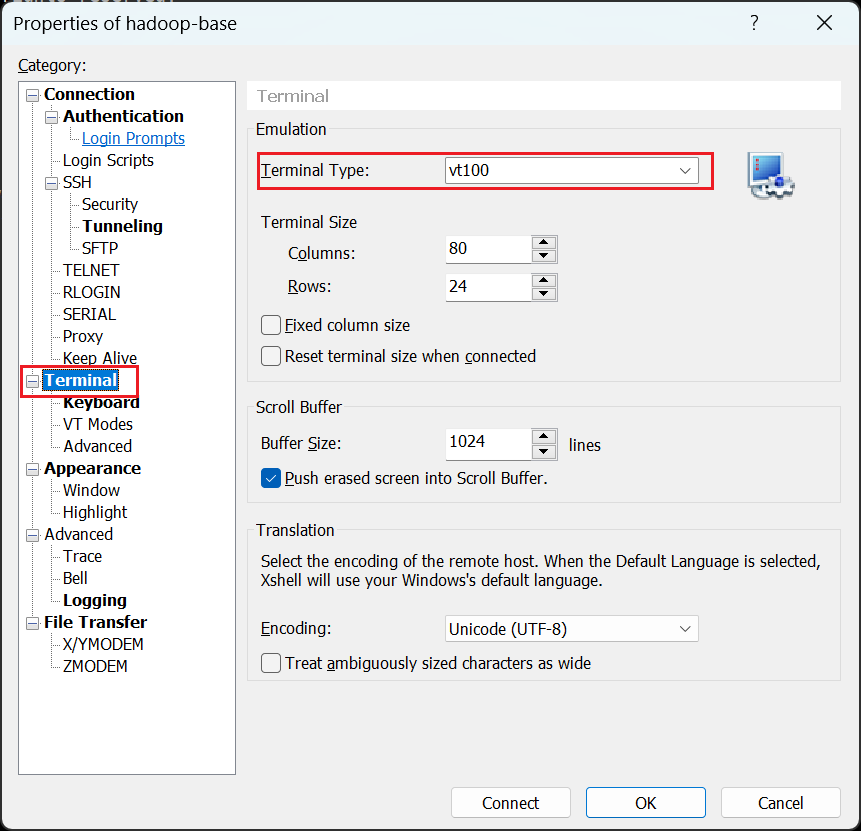Close the Properties of hadoop-base dialog
Viewport: 861px width, 831px height.
[x=824, y=23]
